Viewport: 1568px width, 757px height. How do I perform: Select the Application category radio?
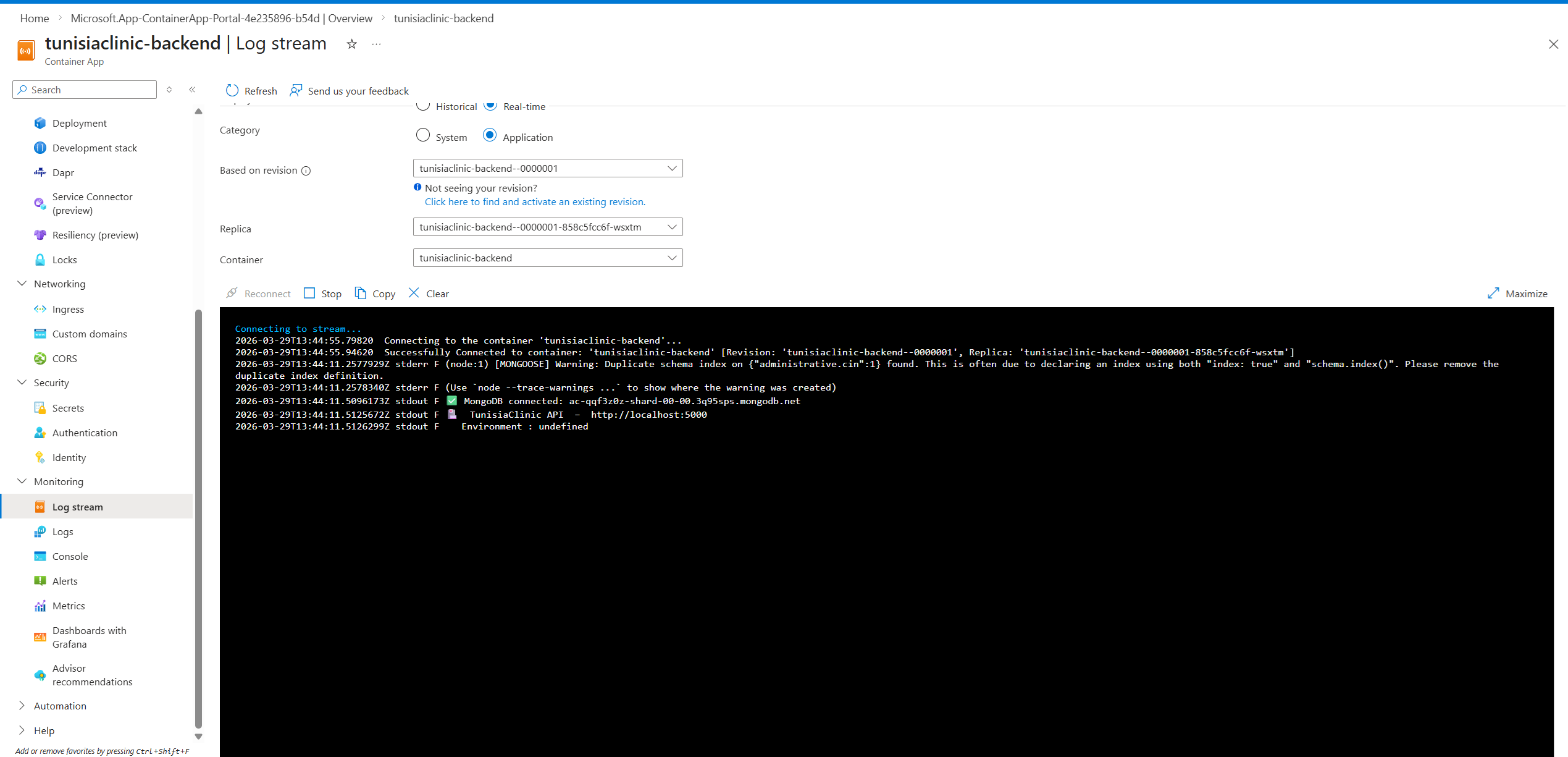tap(490, 135)
